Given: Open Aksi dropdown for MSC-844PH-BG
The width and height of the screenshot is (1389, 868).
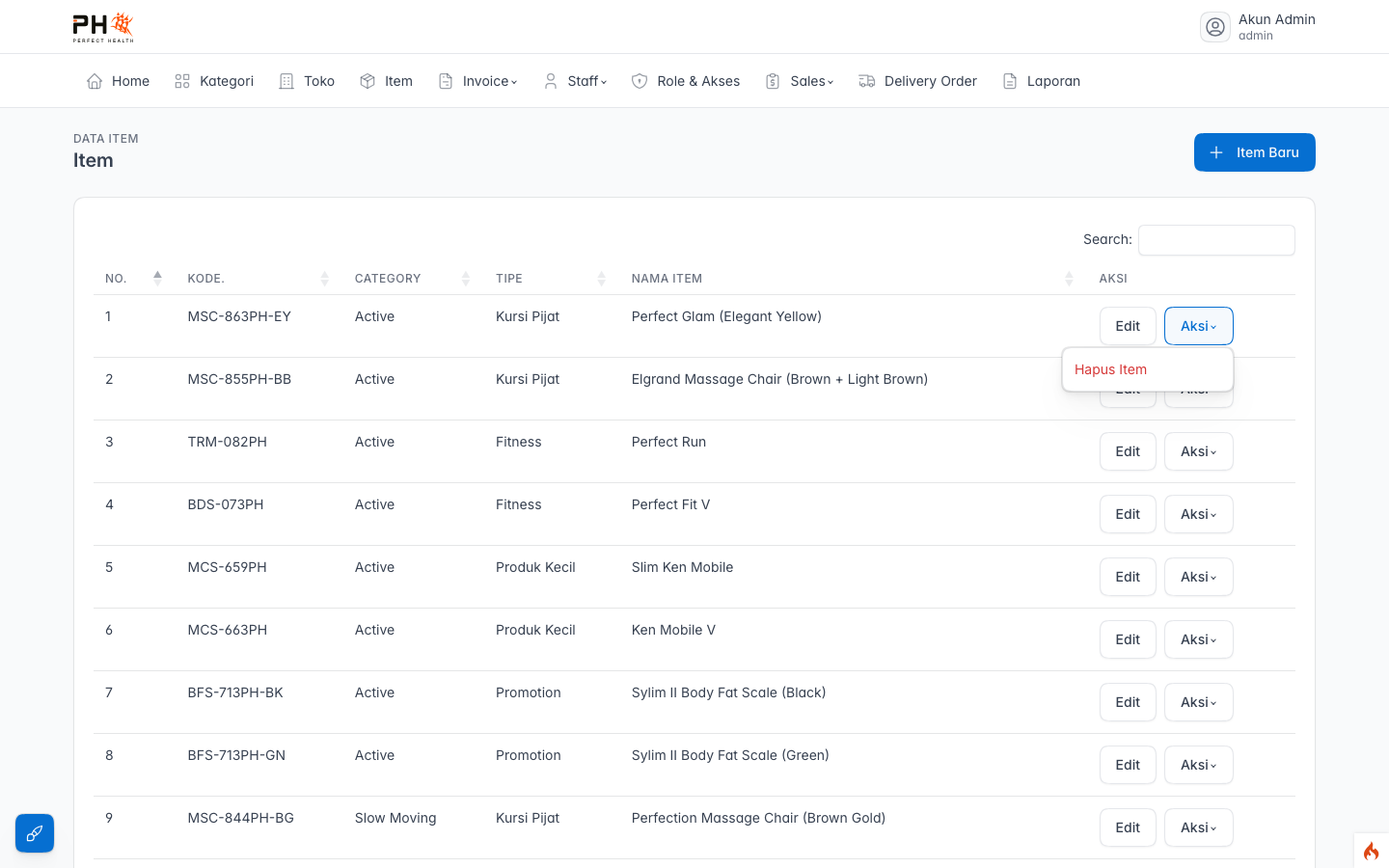Looking at the screenshot, I should 1199,827.
